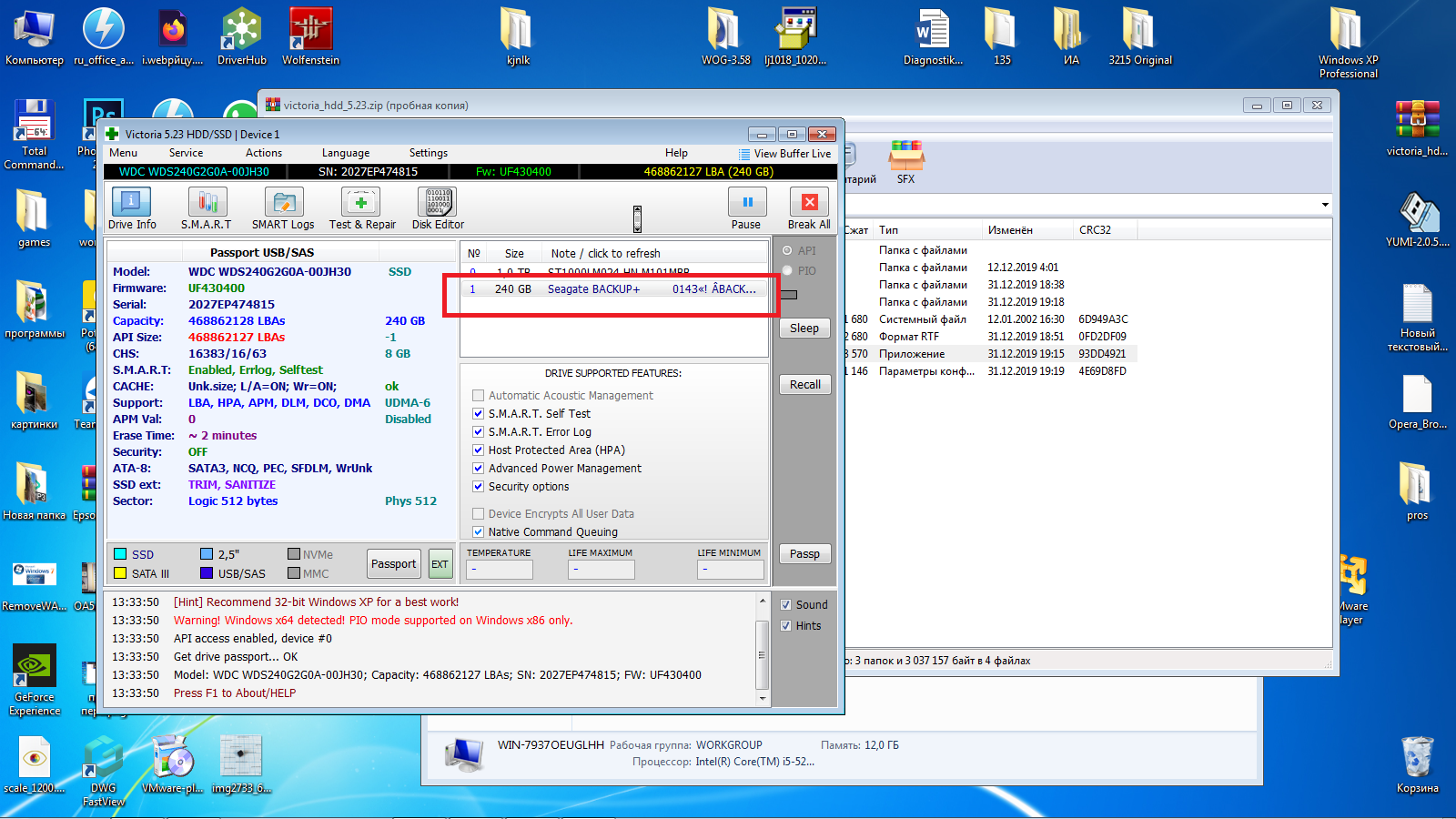Click the EXT button
The image size is (1456, 819).
(440, 564)
